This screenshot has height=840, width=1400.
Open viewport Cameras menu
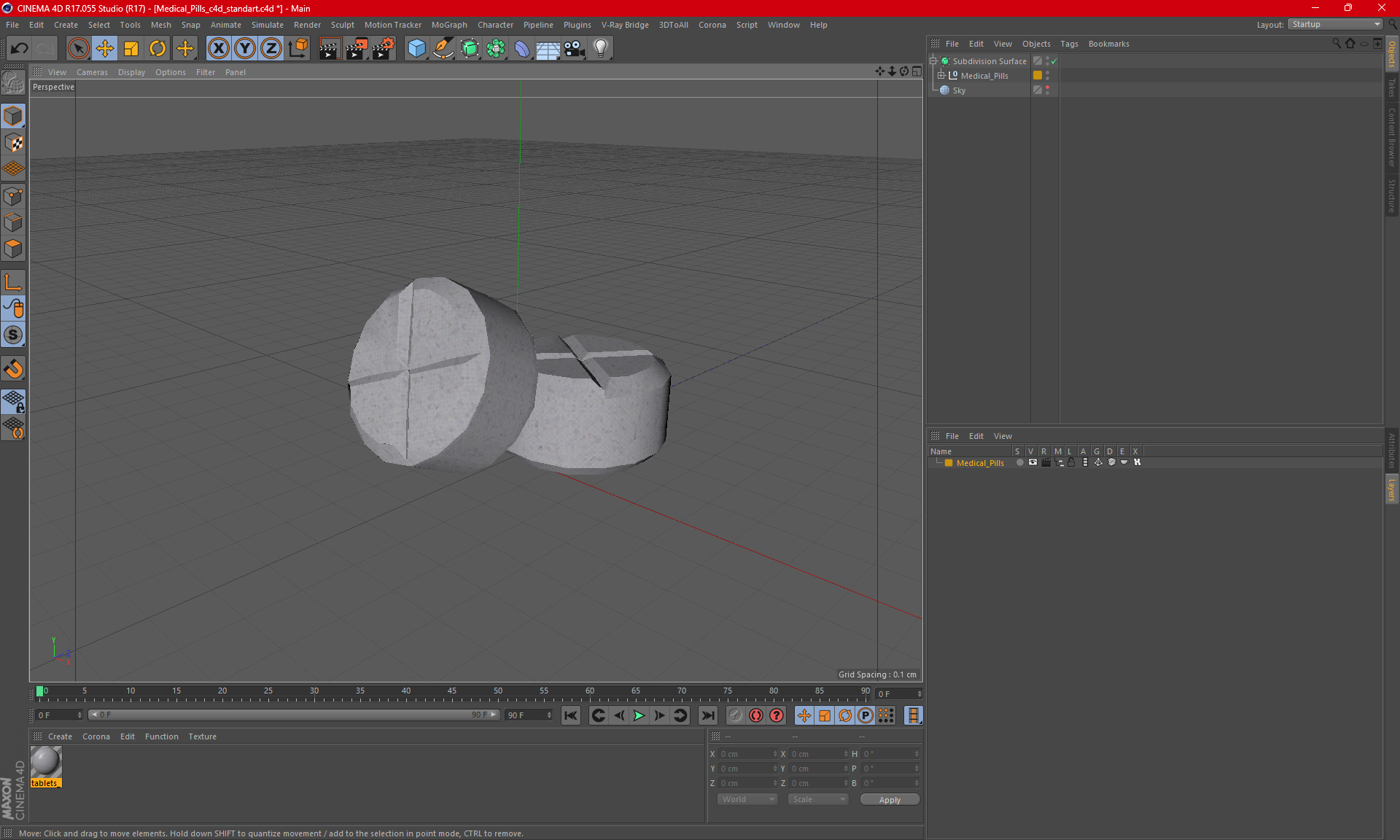coord(92,72)
